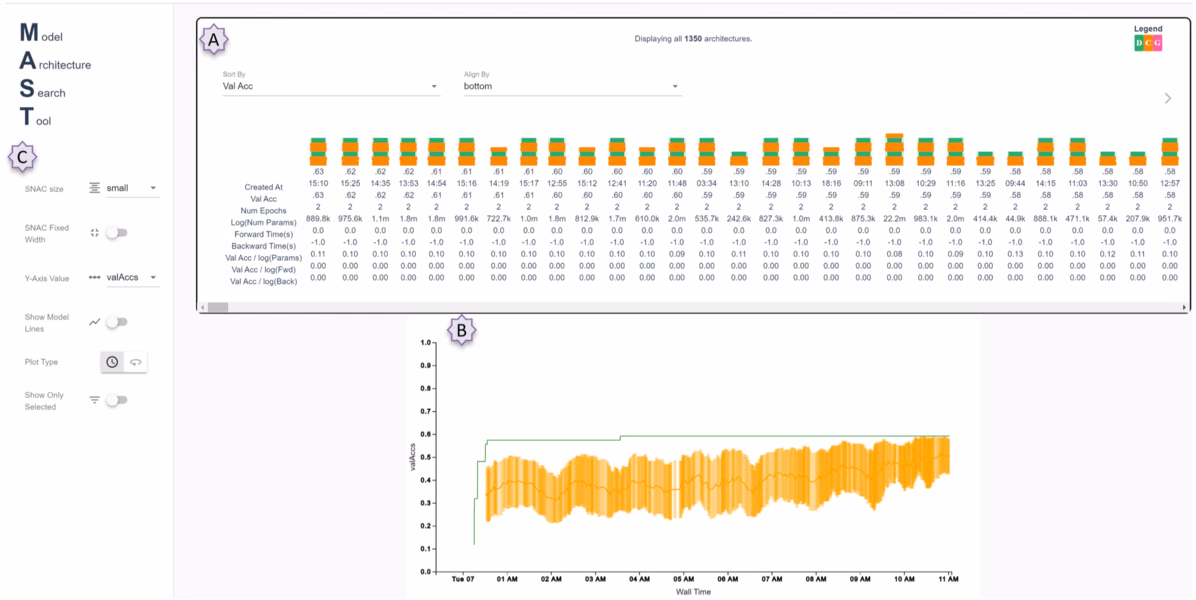1196x600 pixels.
Task: Open the Sort By Val Acc dropdown
Action: click(x=331, y=86)
